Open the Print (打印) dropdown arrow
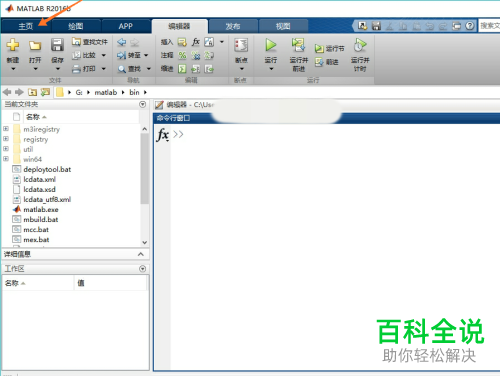 point(104,69)
